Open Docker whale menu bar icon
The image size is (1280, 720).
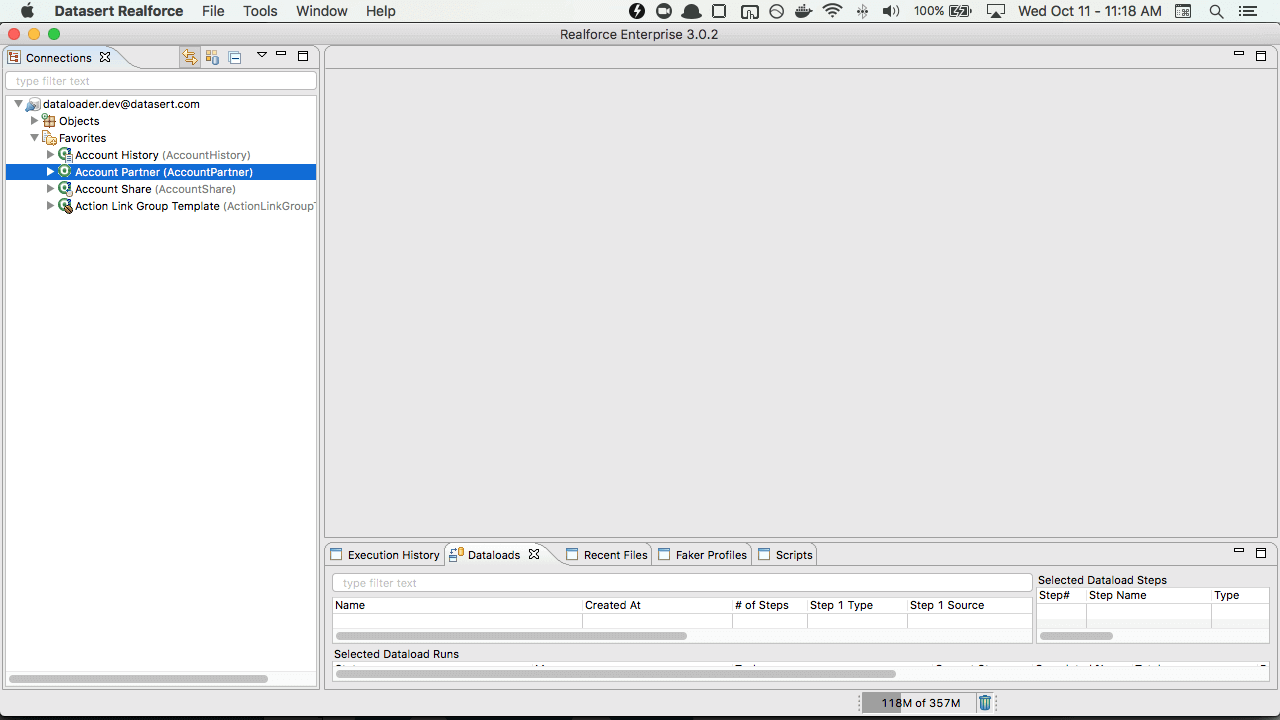803,11
